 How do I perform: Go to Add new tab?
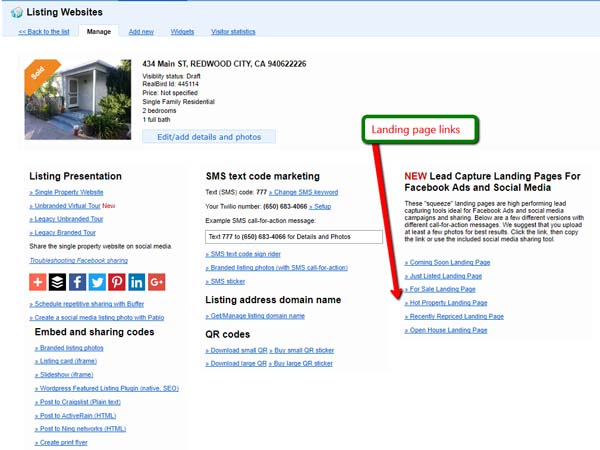point(141,32)
